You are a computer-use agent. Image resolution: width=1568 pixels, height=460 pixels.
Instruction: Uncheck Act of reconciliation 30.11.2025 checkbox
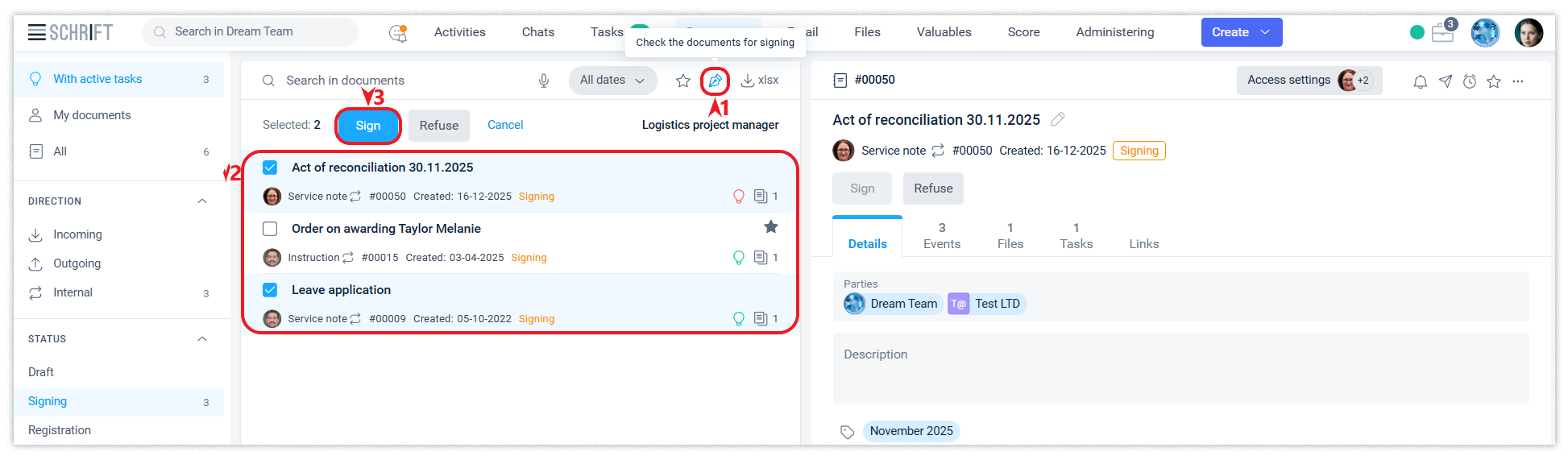(270, 168)
